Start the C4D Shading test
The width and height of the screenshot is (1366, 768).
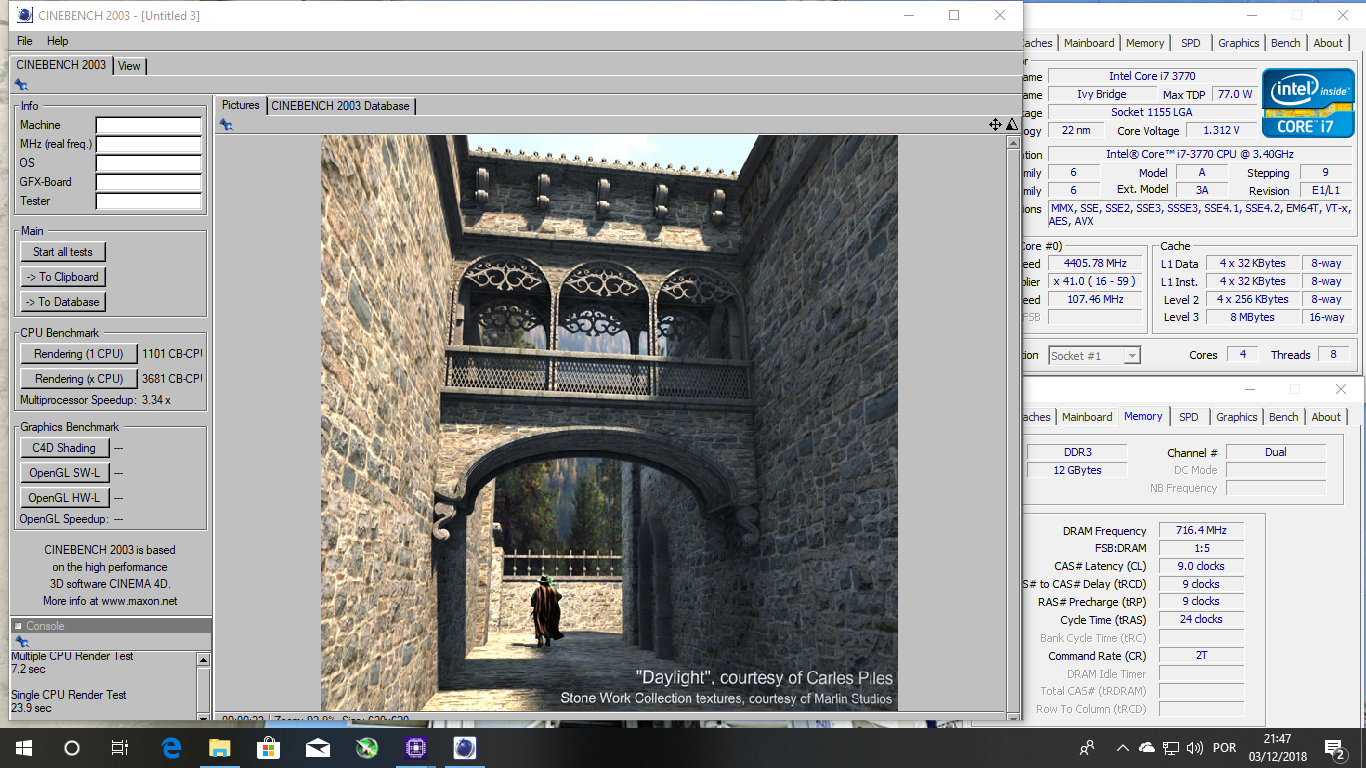tap(64, 448)
